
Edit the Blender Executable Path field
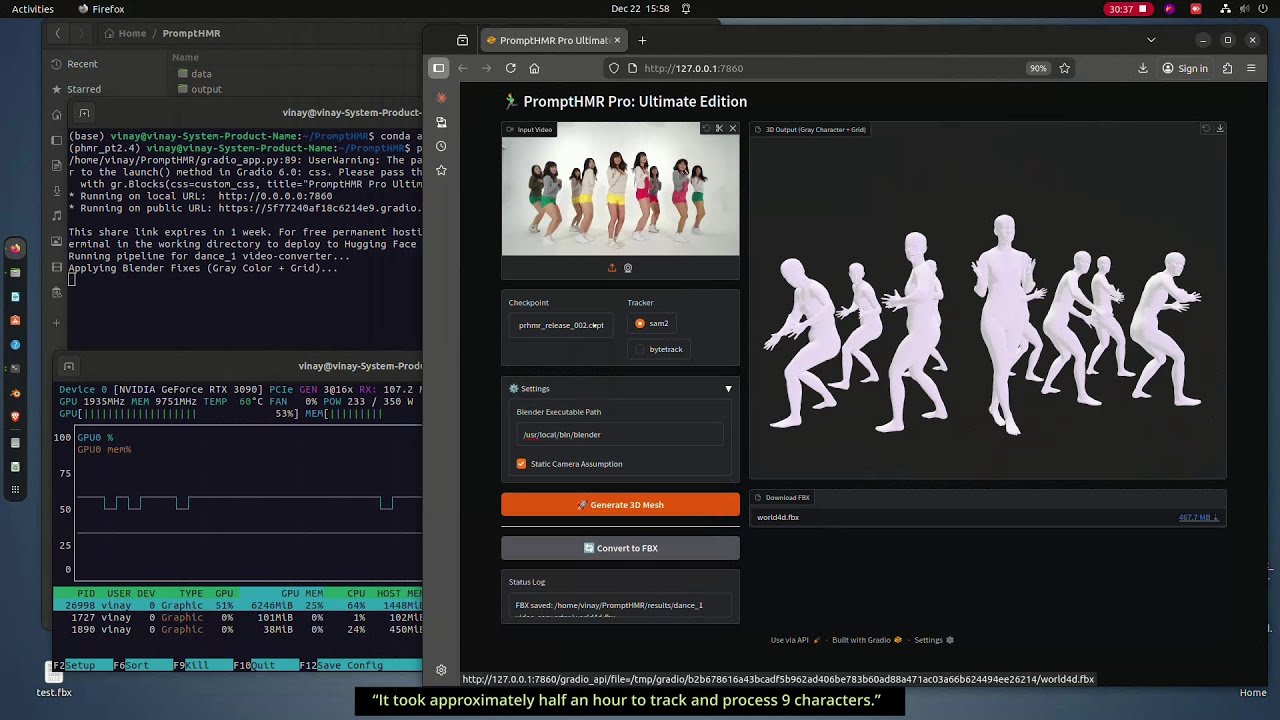620,435
